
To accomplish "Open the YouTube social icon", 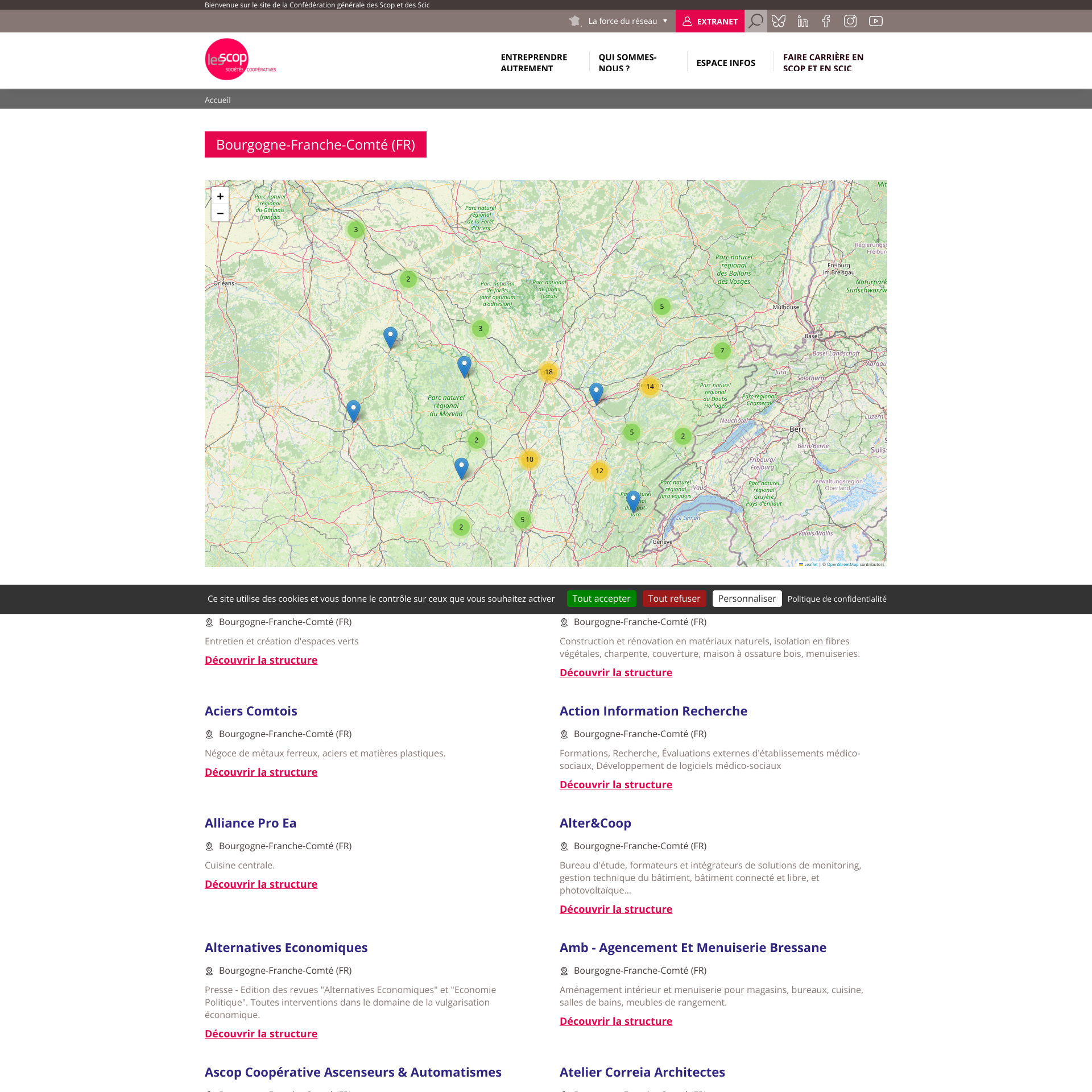I will 876,21.
